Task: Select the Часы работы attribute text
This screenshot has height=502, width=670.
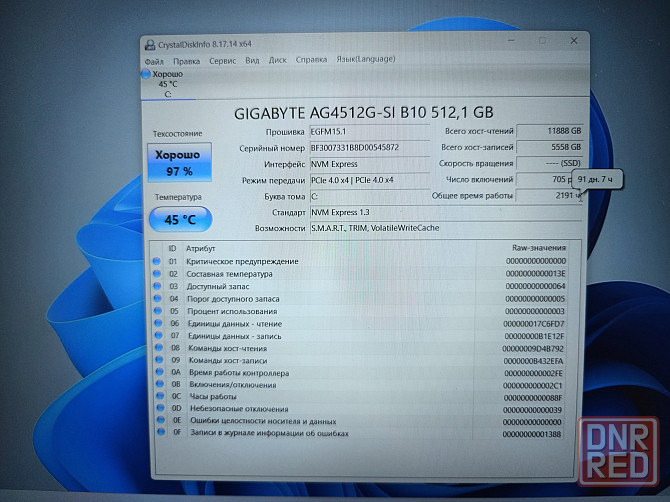Action: (213, 396)
